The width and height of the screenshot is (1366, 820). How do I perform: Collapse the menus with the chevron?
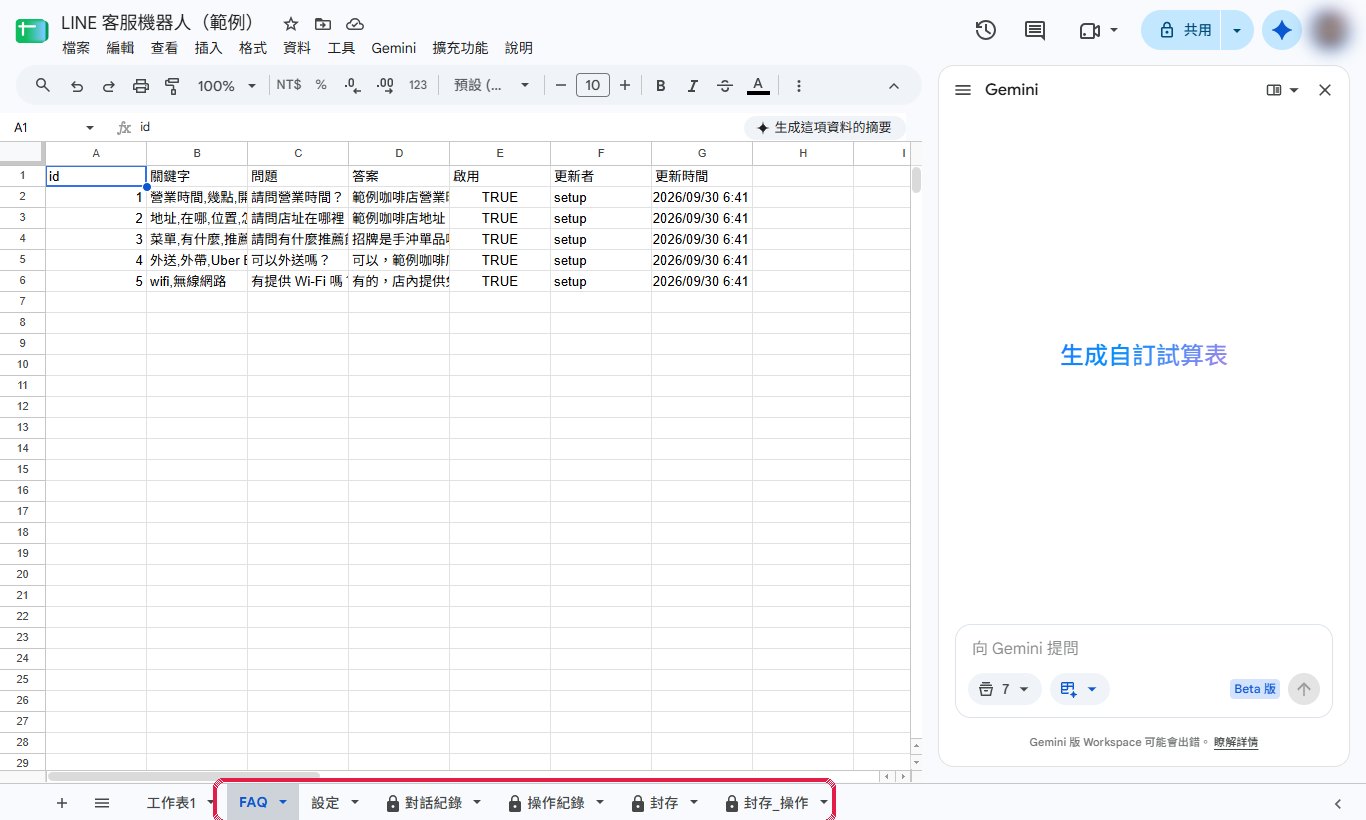(894, 86)
